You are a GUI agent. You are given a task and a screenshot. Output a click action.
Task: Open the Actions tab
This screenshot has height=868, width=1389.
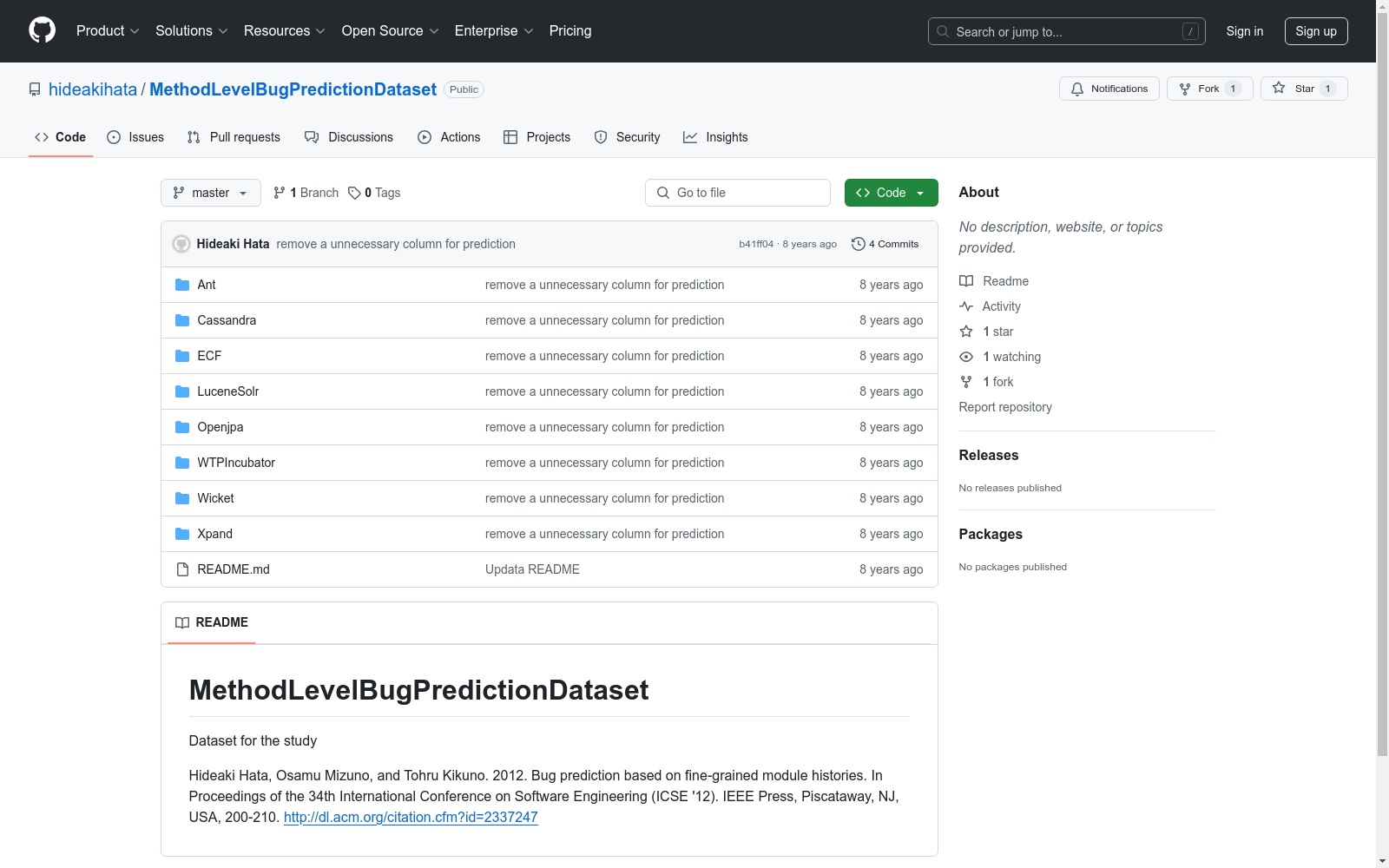pos(449,137)
